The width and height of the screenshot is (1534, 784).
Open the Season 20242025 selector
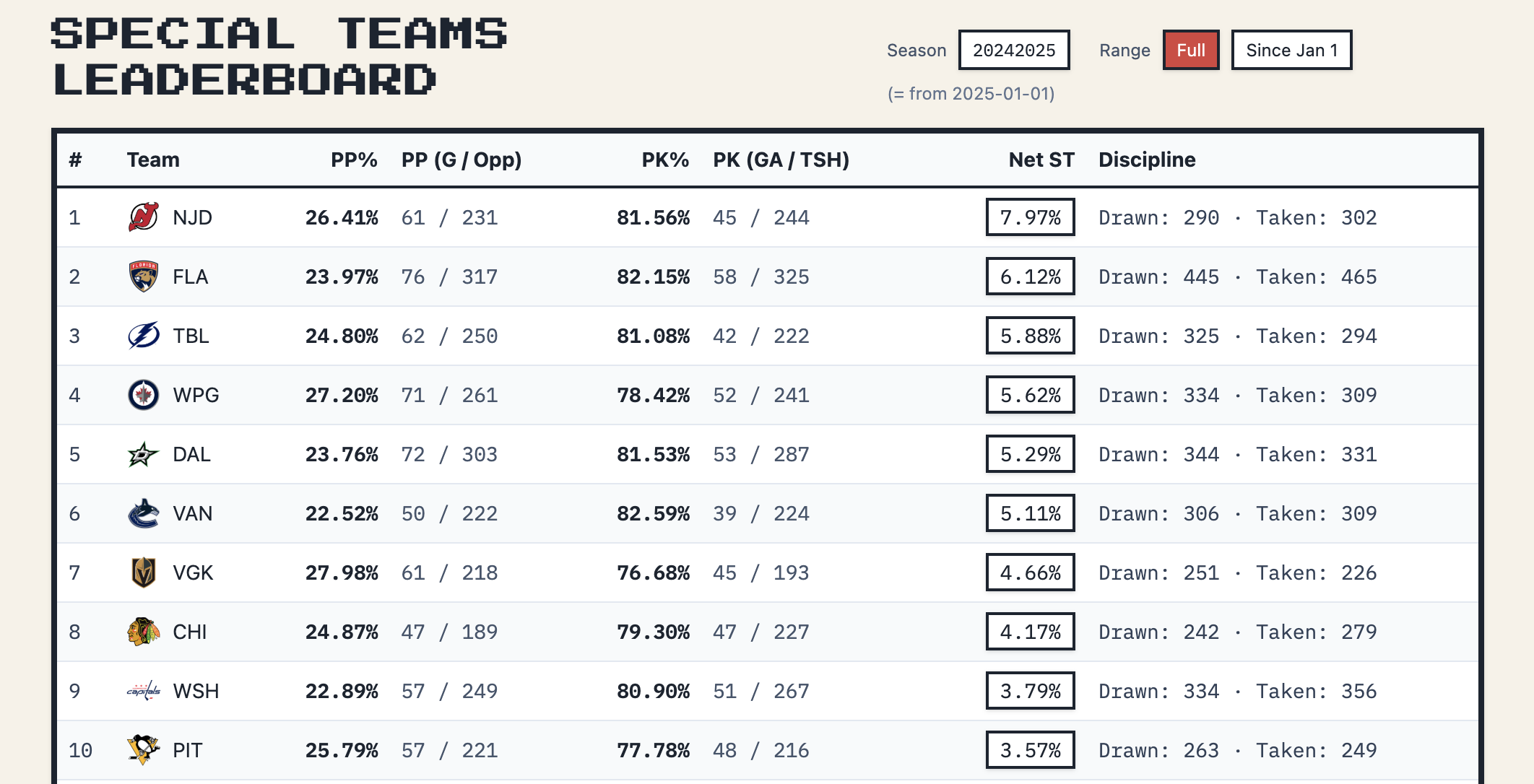[1013, 50]
